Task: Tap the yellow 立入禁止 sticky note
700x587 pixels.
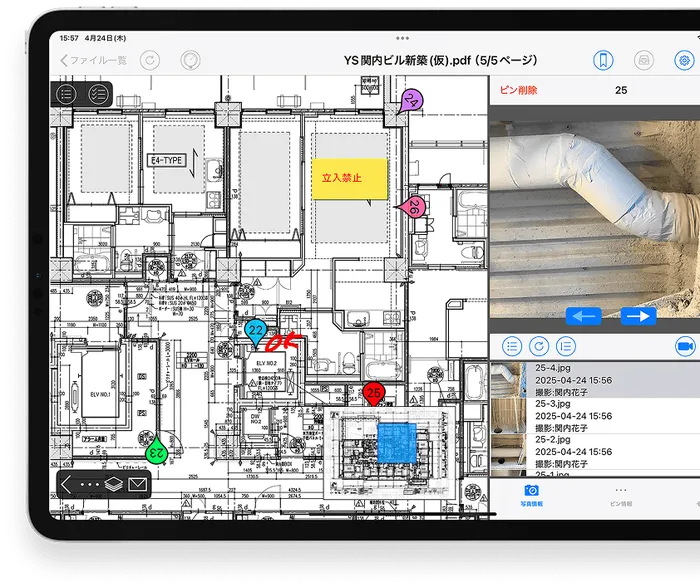Action: click(349, 179)
